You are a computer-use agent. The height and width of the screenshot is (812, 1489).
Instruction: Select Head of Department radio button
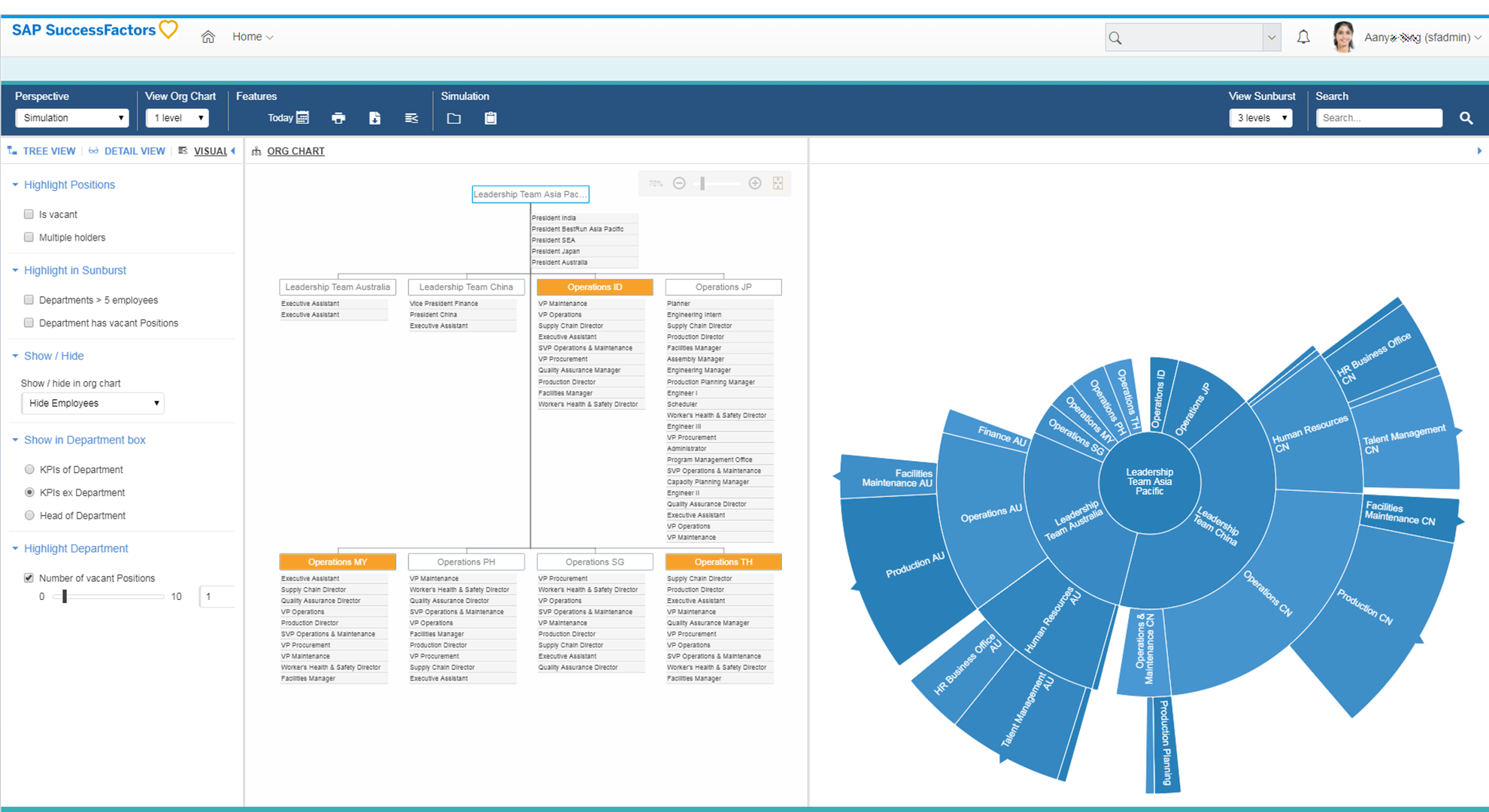point(29,516)
